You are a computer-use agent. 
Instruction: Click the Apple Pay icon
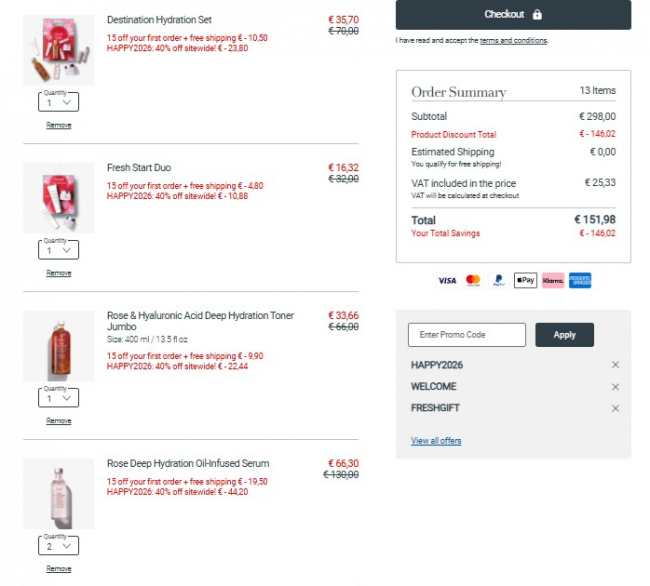tap(525, 281)
